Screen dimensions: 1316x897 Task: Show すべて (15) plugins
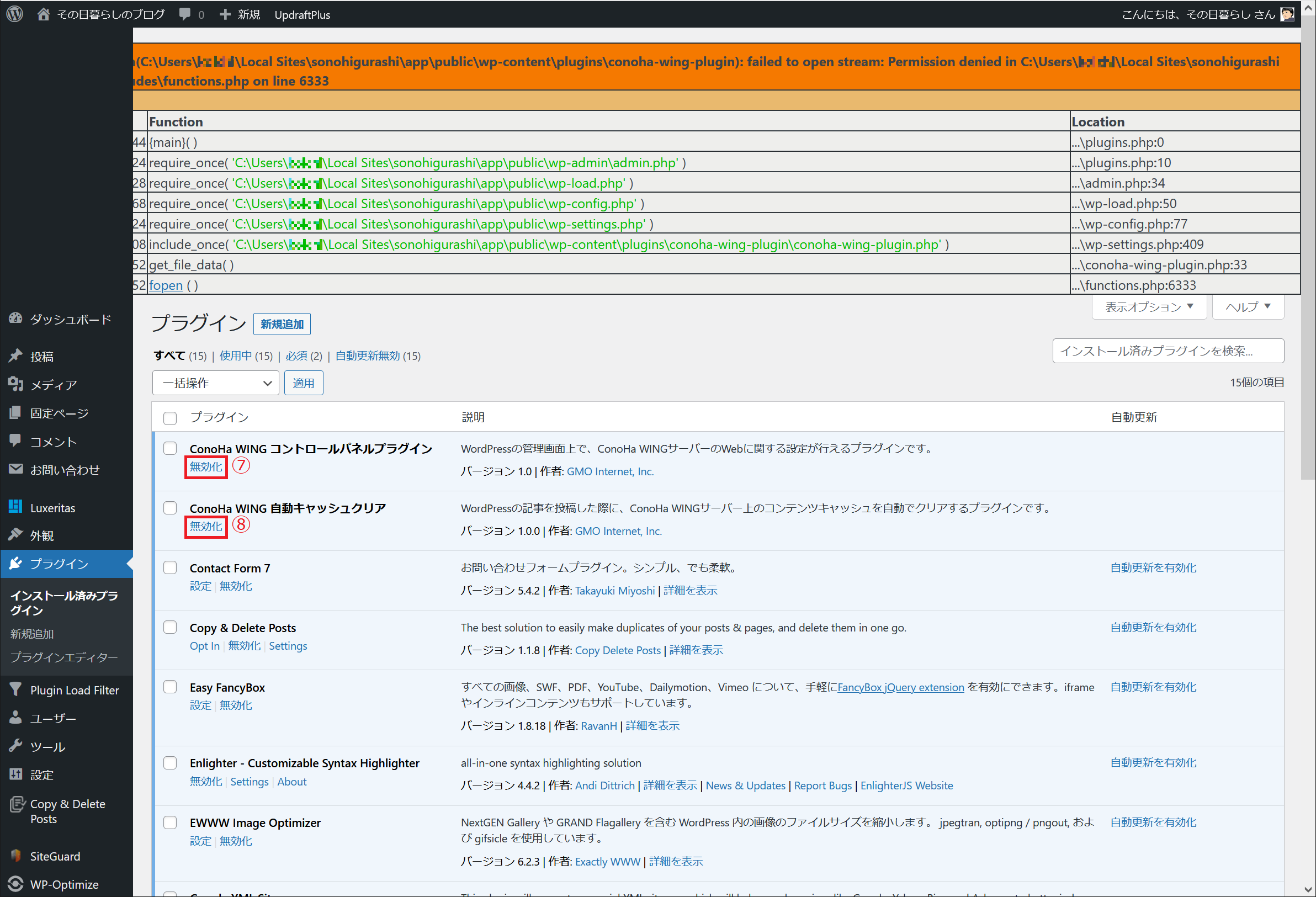pos(180,355)
